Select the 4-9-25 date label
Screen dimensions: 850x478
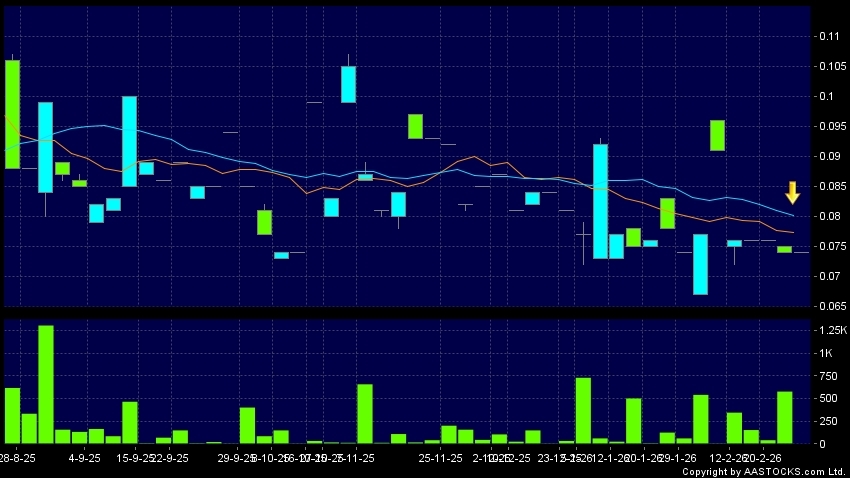click(84, 457)
